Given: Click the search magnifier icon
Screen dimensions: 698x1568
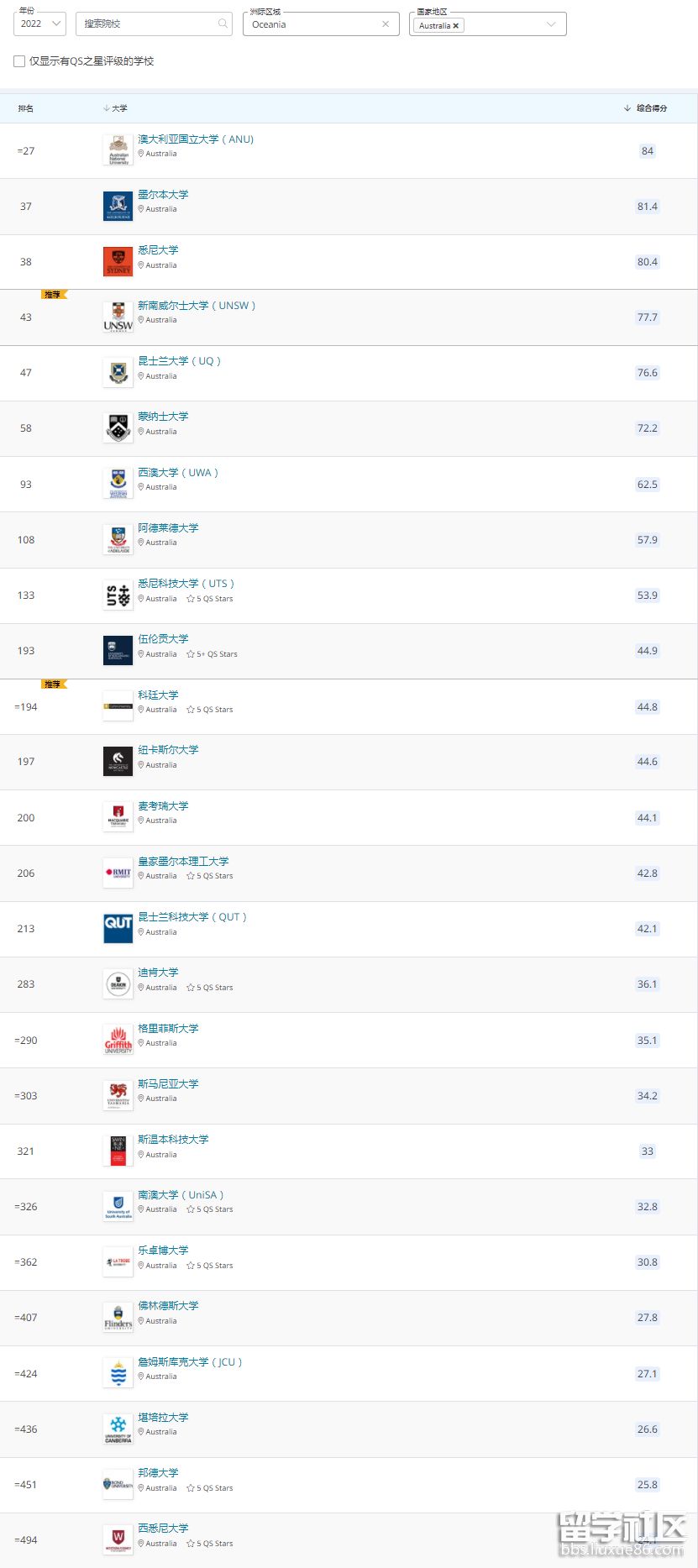Looking at the screenshot, I should coord(223,24).
